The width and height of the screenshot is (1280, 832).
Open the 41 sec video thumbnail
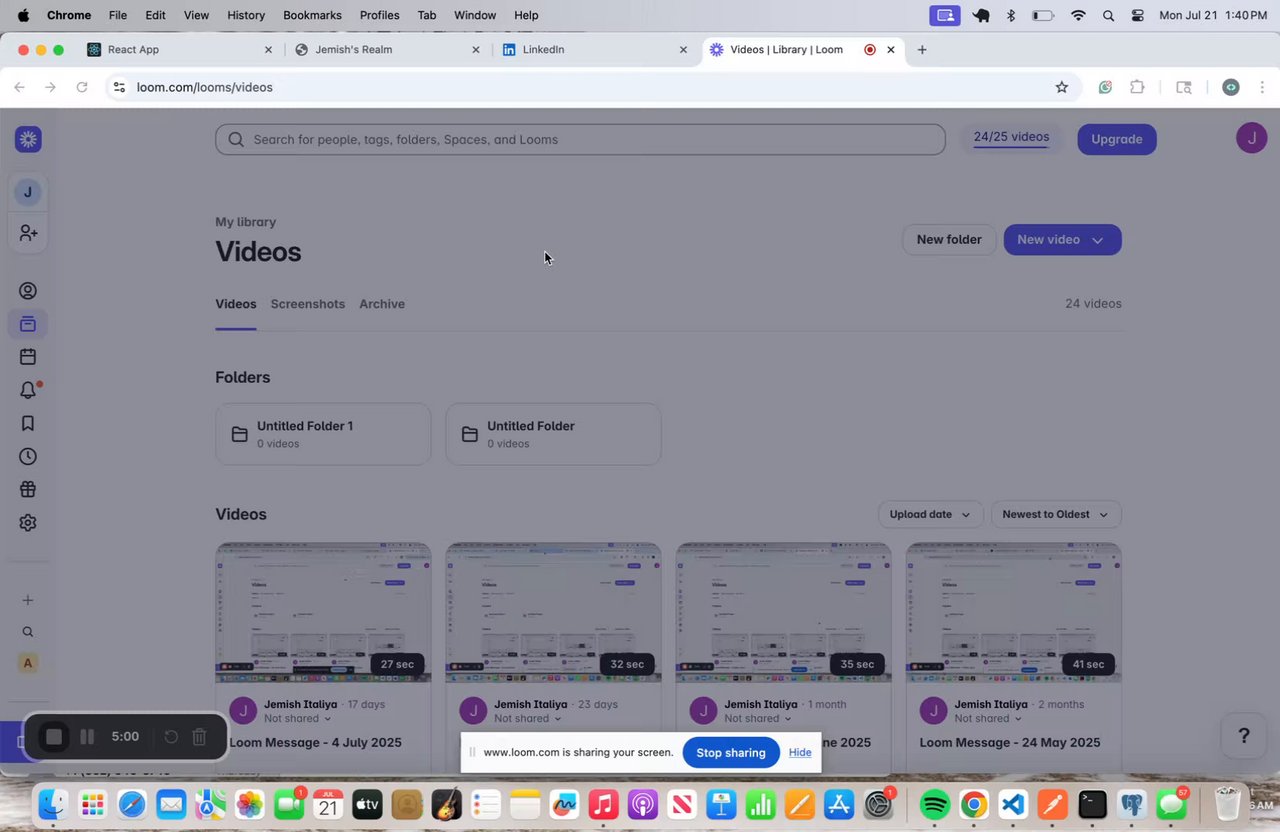pyautogui.click(x=1013, y=613)
